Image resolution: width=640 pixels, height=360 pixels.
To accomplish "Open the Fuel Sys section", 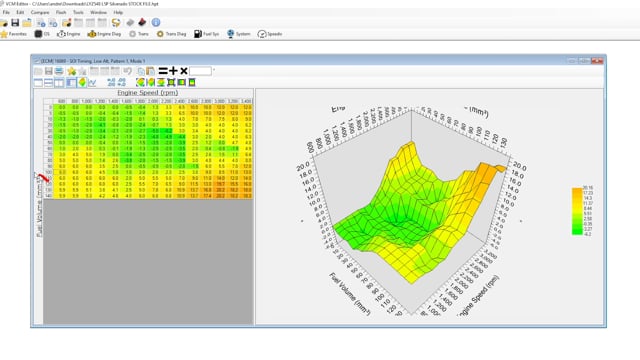I will coord(207,34).
